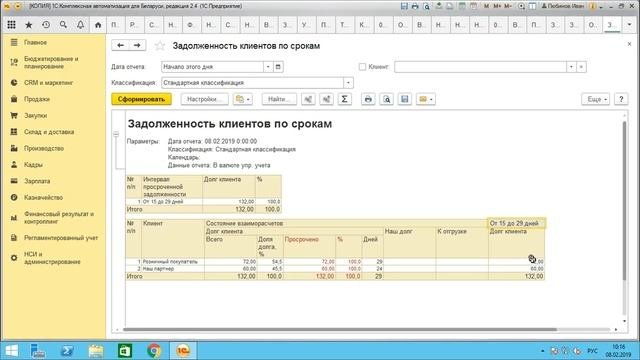The height and width of the screenshot is (360, 640).
Task: Click report vertical scrollbar
Action: (x=624, y=200)
